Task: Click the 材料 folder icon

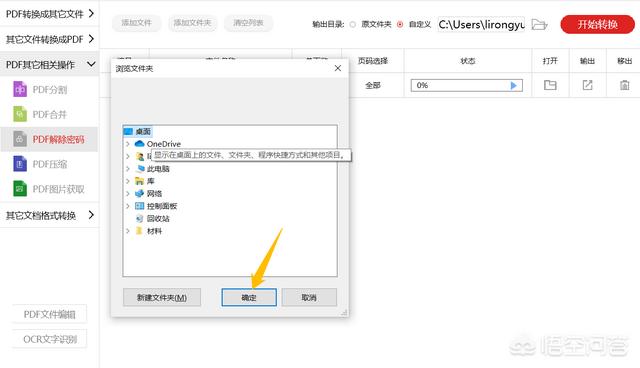Action: [x=139, y=231]
